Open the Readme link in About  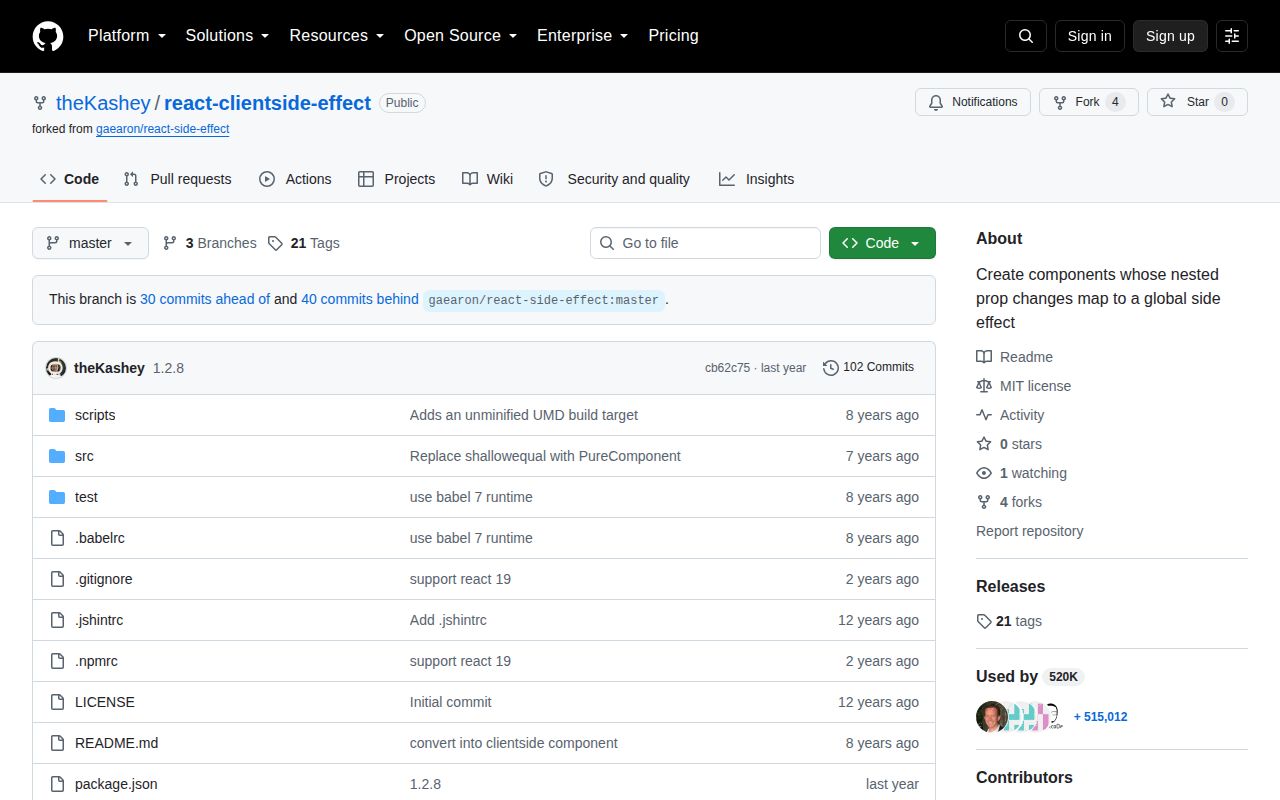[x=1014, y=357]
